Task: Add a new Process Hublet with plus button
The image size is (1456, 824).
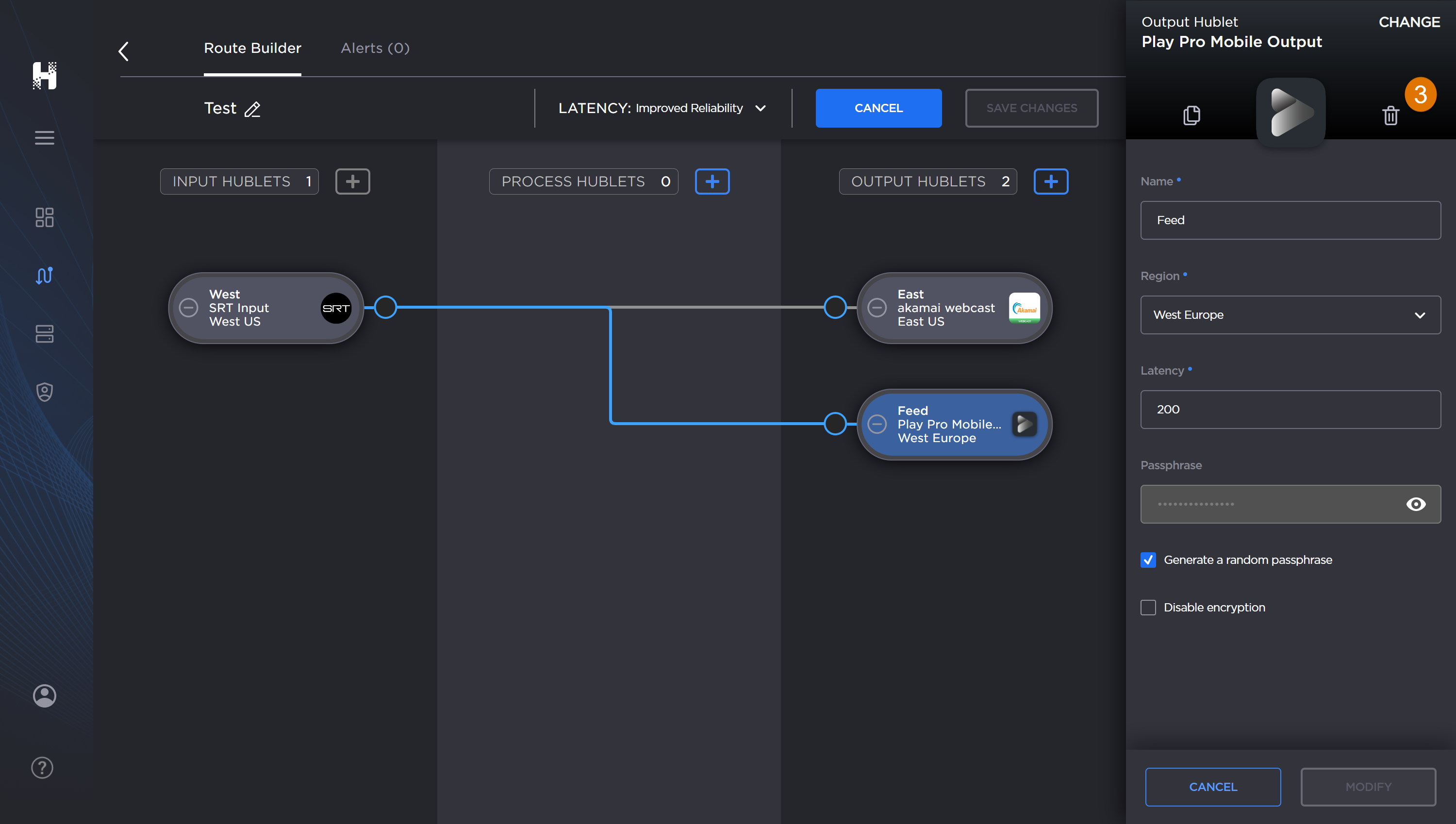Action: (712, 181)
